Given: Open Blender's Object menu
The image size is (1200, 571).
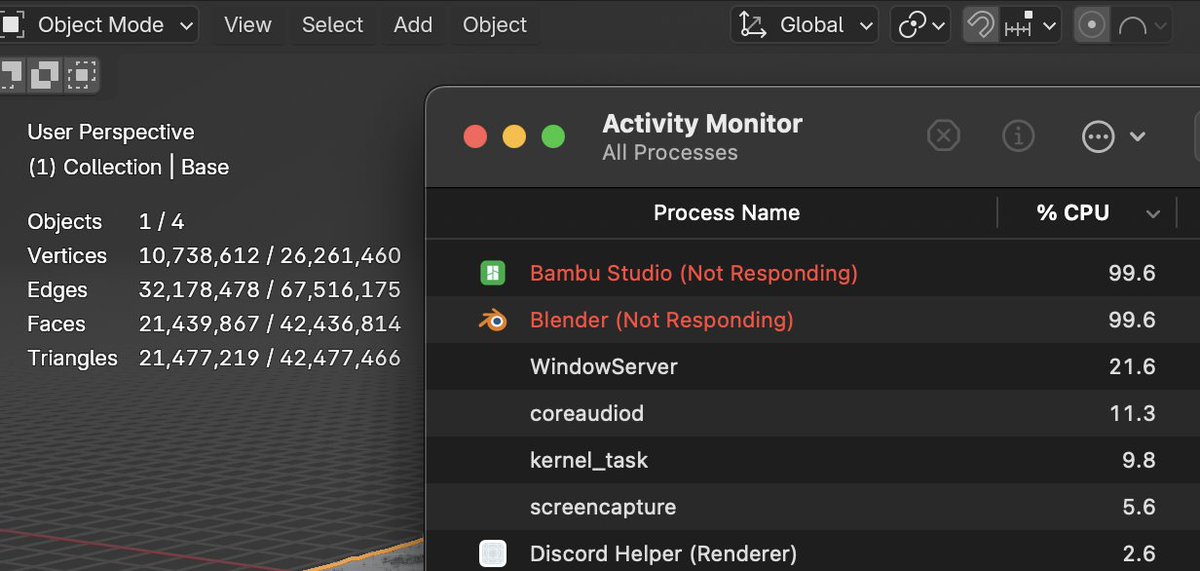Looking at the screenshot, I should (x=494, y=25).
